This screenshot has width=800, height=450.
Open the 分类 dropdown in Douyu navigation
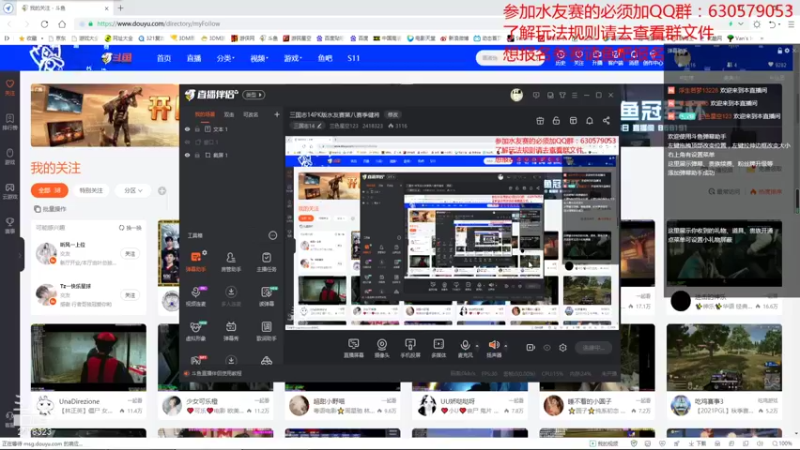(226, 58)
